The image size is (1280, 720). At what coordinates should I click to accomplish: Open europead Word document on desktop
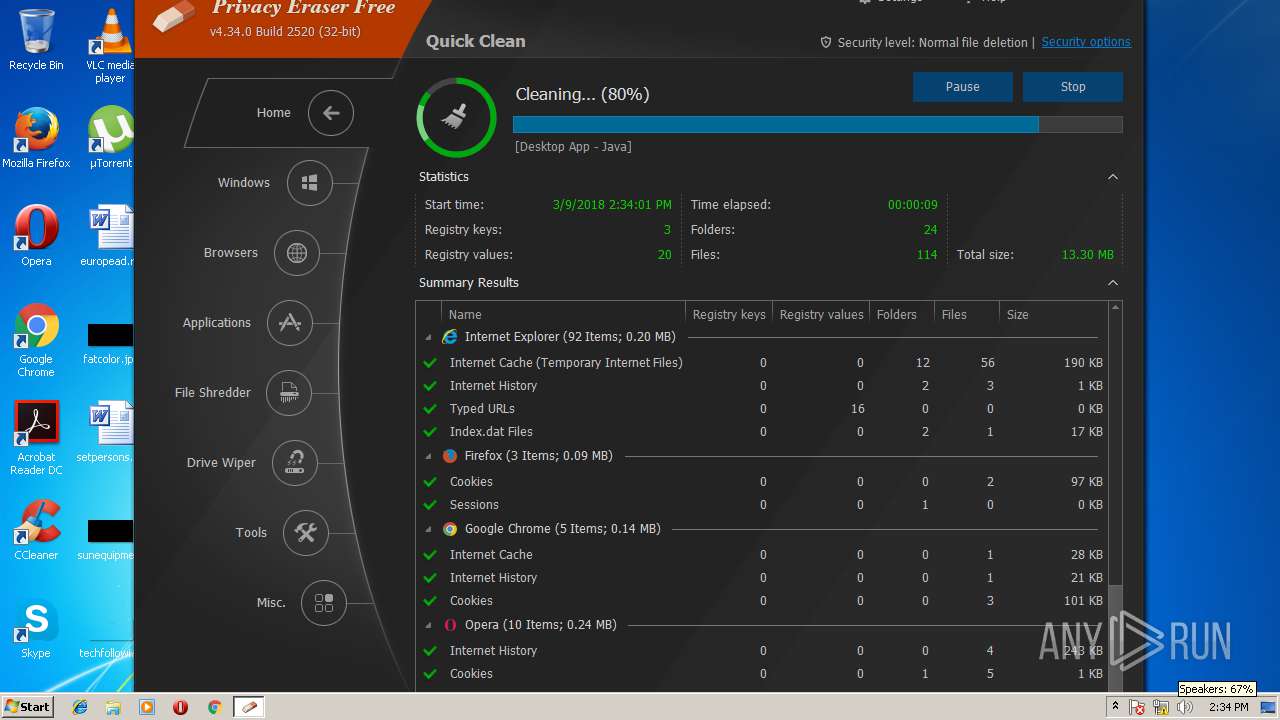[x=108, y=236]
